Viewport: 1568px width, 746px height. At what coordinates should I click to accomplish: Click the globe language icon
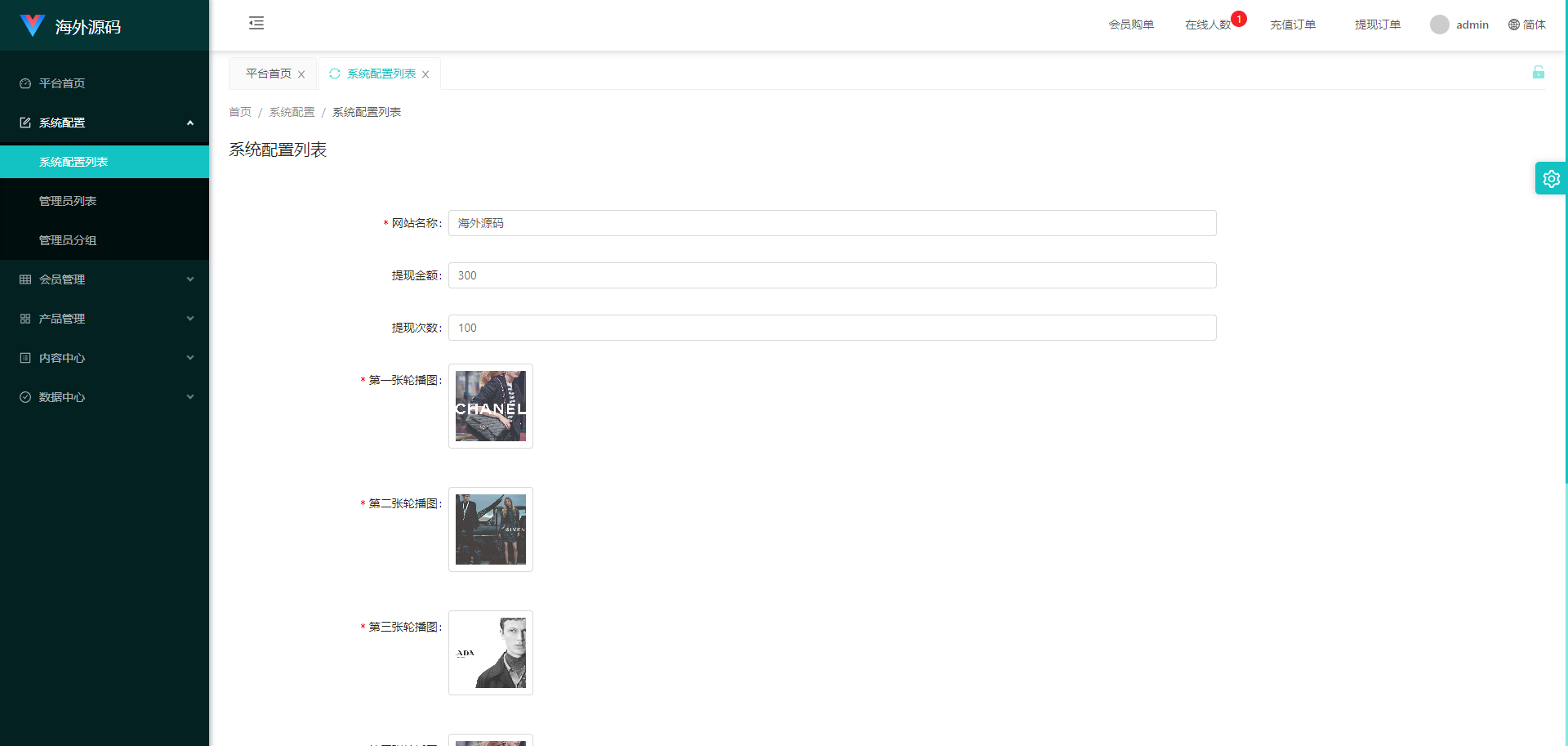(x=1513, y=25)
